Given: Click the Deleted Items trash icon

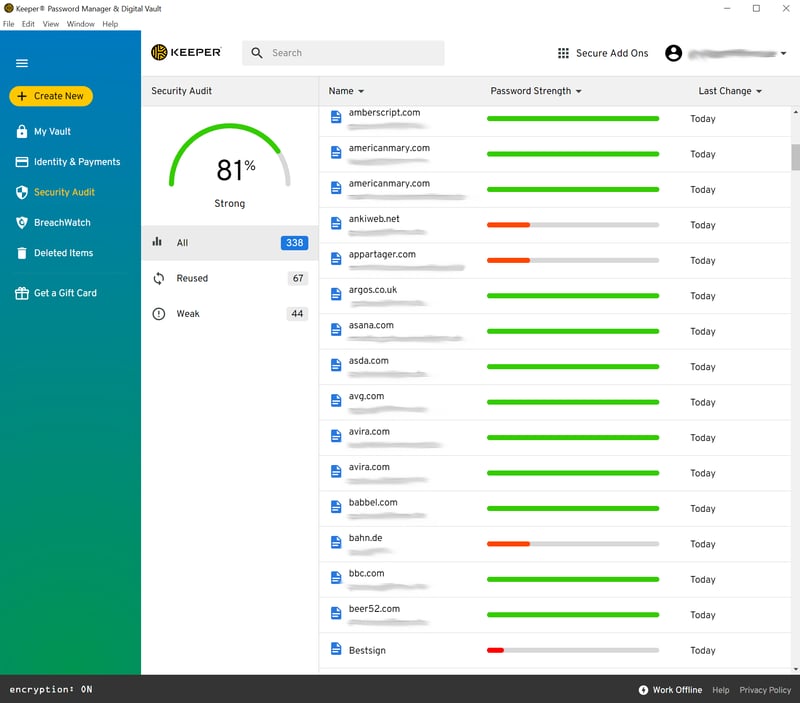Looking at the screenshot, I should click(22, 253).
